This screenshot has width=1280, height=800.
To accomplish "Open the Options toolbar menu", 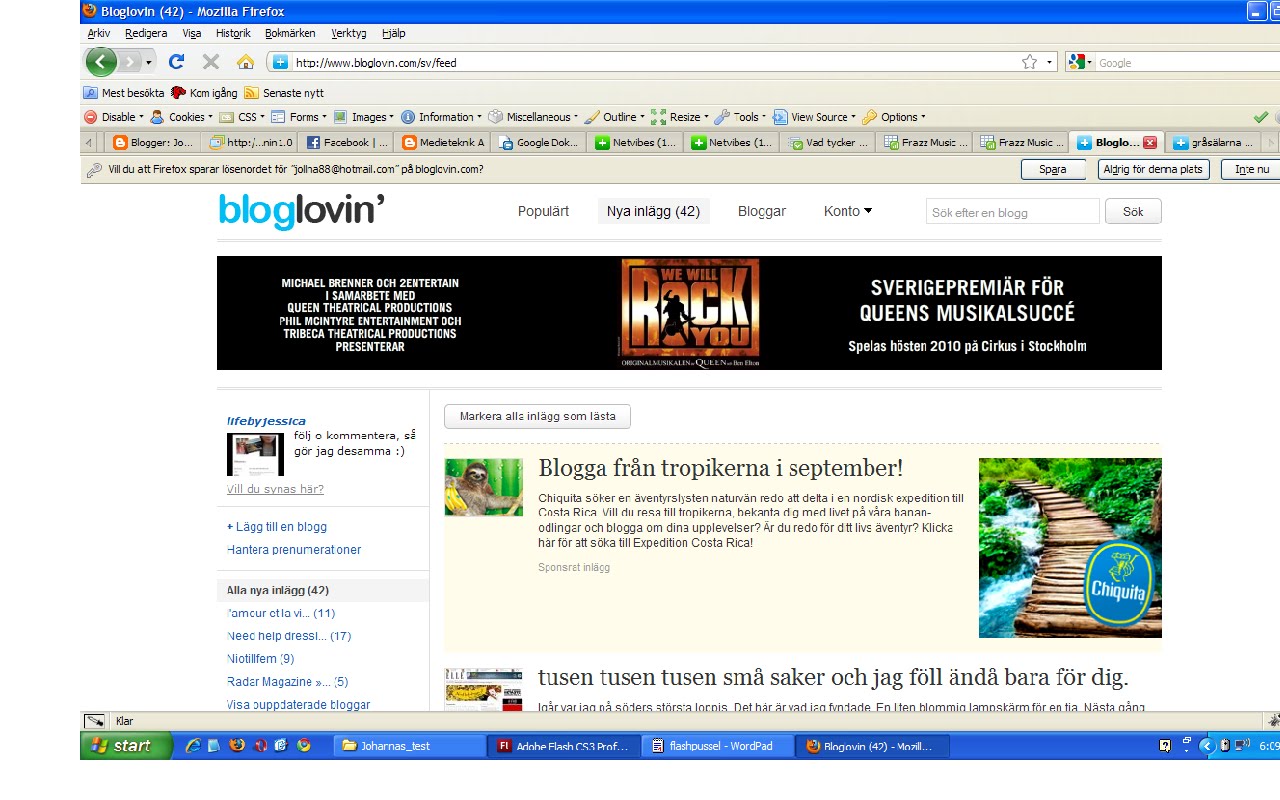I will 894,117.
